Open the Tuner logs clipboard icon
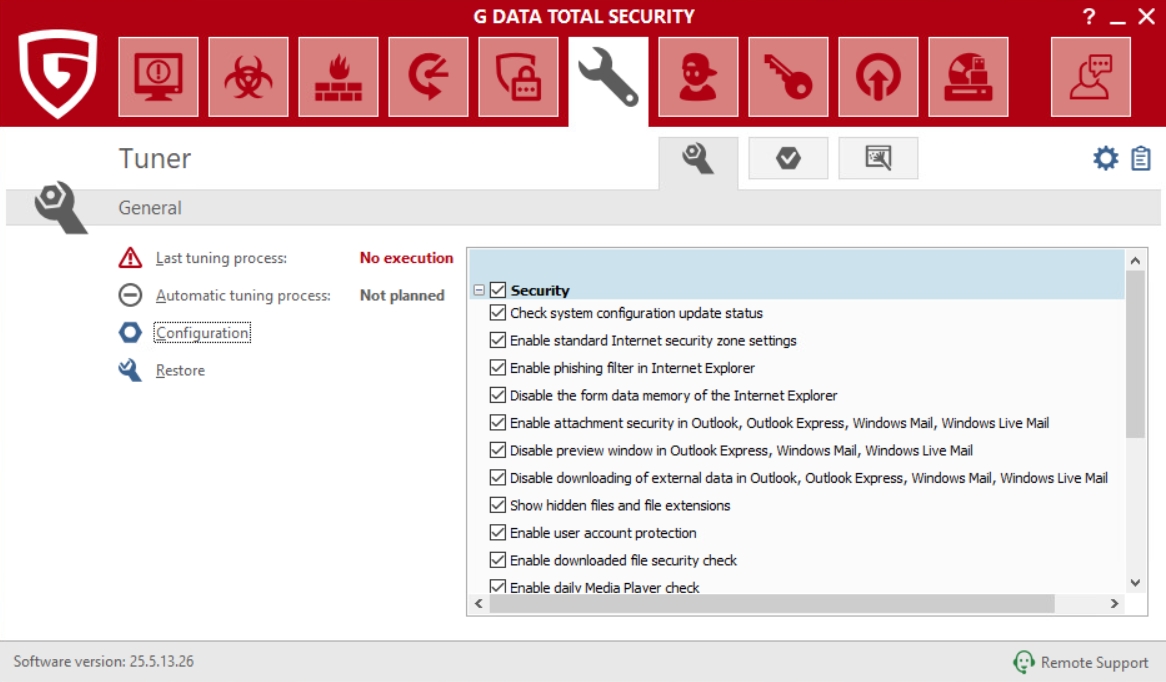 (x=1141, y=158)
